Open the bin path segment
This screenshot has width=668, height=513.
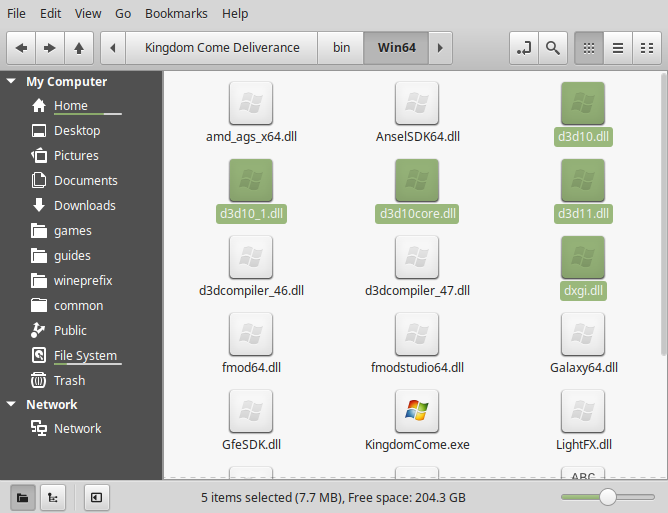pyautogui.click(x=341, y=48)
